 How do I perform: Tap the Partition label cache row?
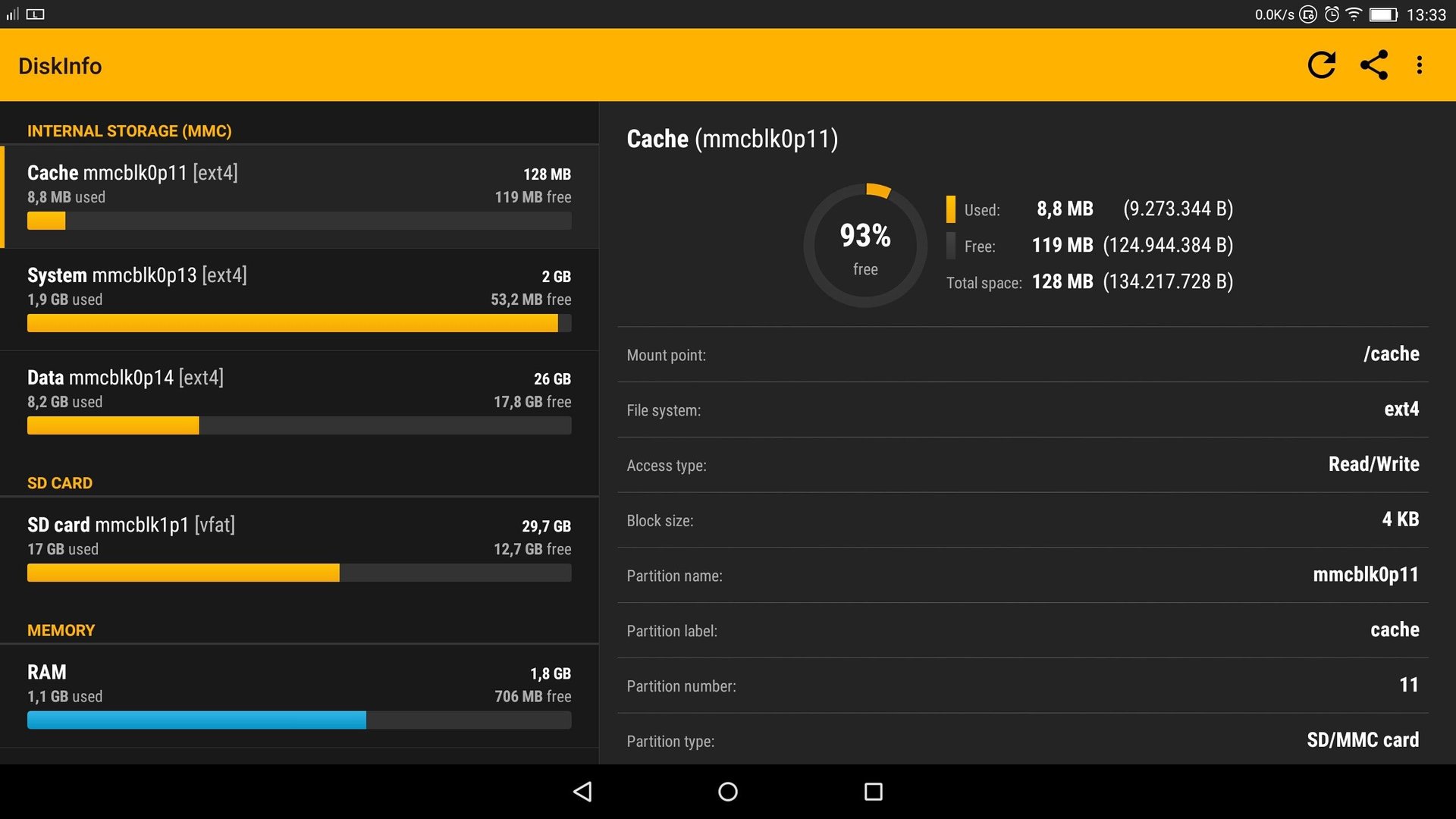pos(1023,630)
